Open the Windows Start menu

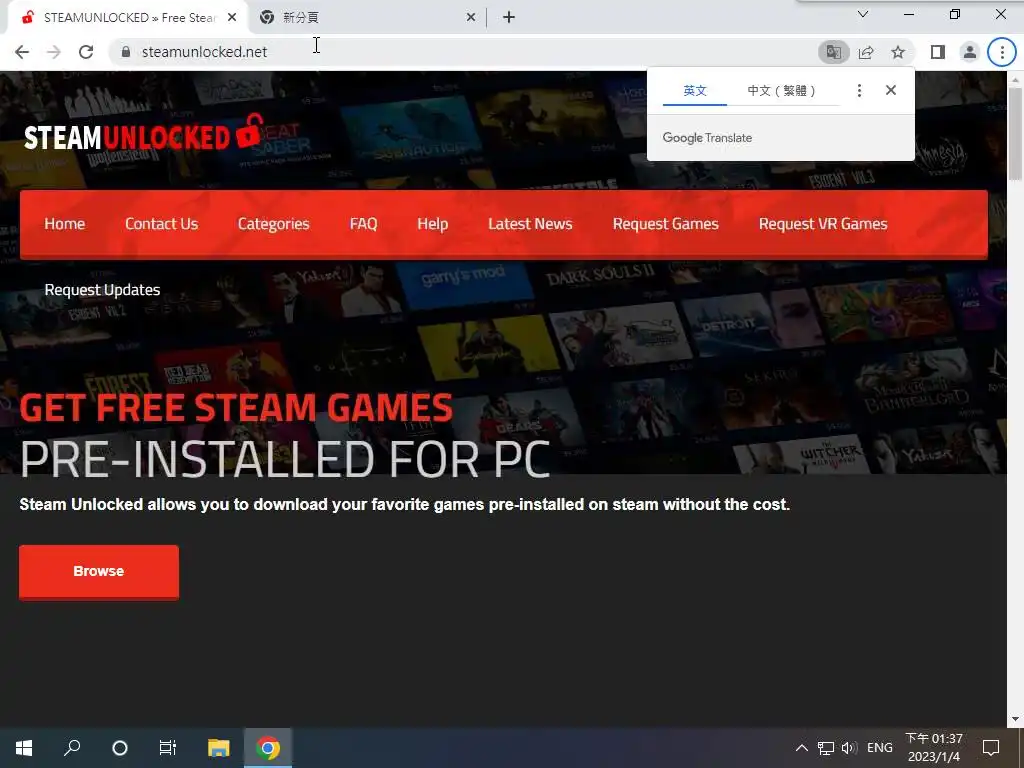coord(24,748)
